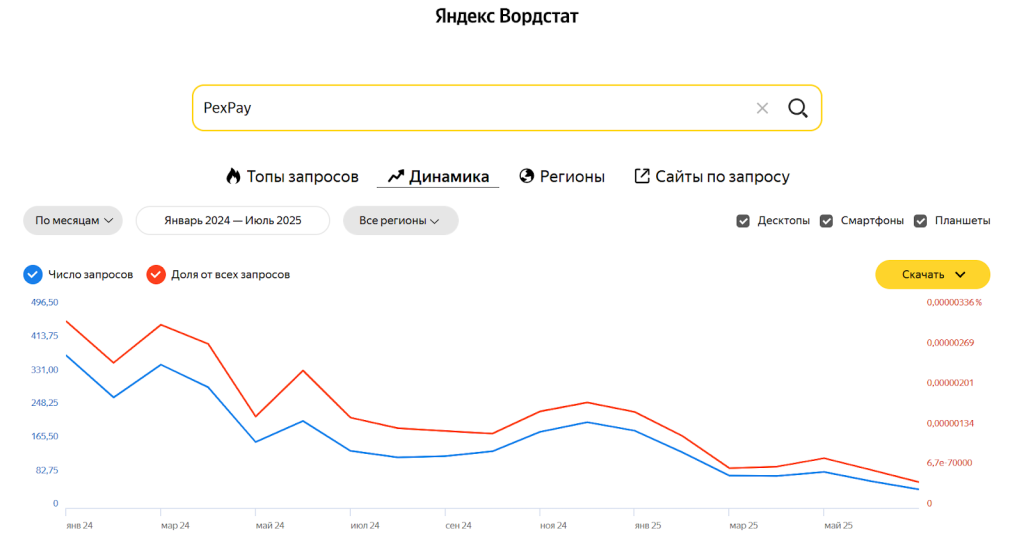The width and height of the screenshot is (1024, 541).
Task: Clear the search field with the X icon
Action: point(762,108)
